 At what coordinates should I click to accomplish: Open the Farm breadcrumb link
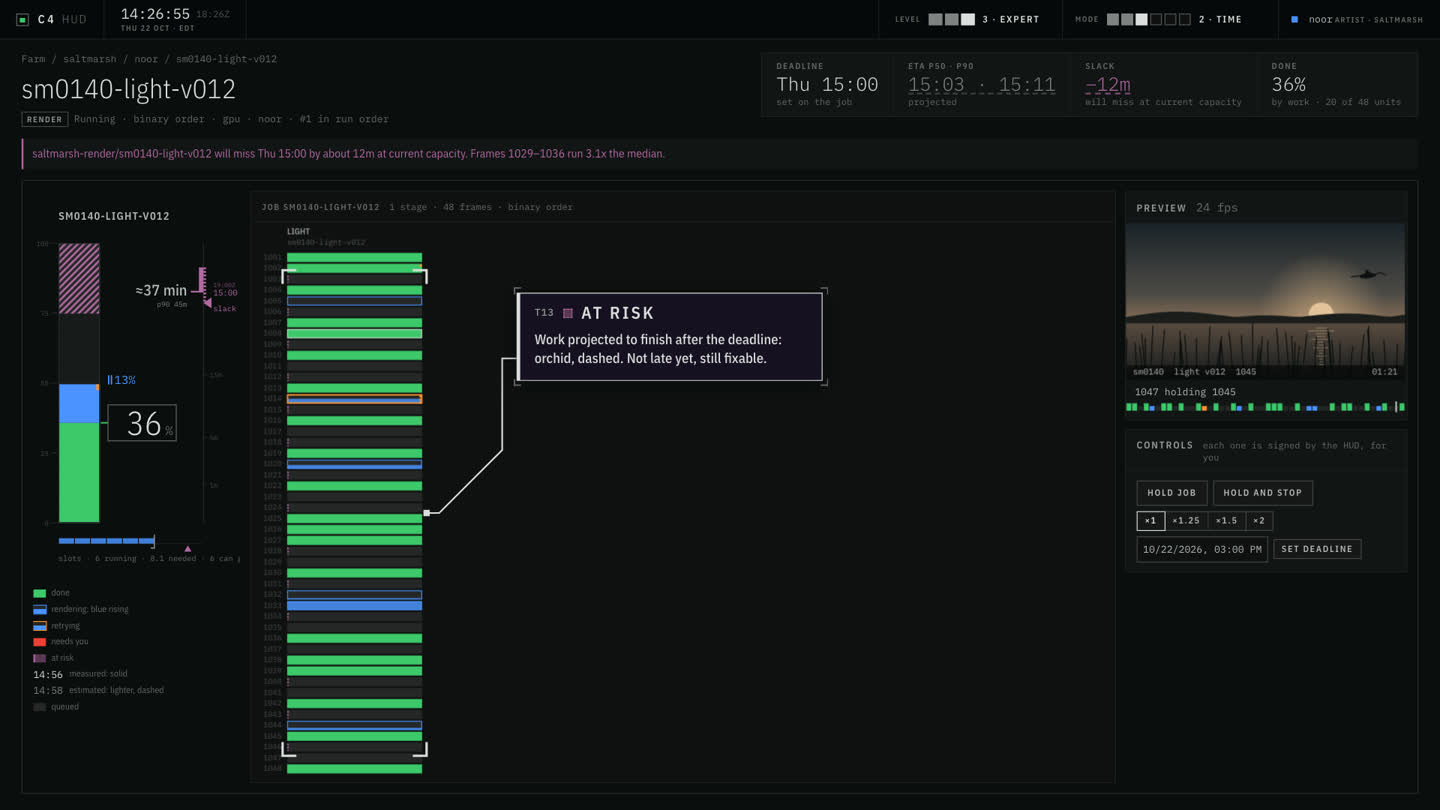[x=33, y=59]
